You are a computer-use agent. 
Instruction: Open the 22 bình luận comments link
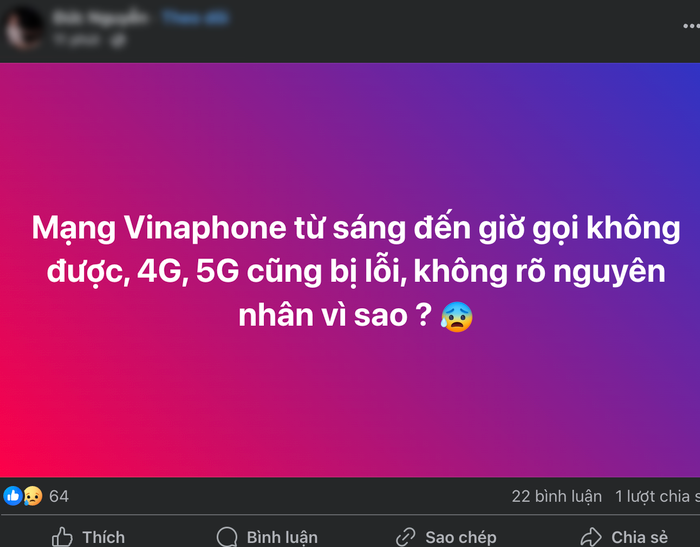pos(557,497)
